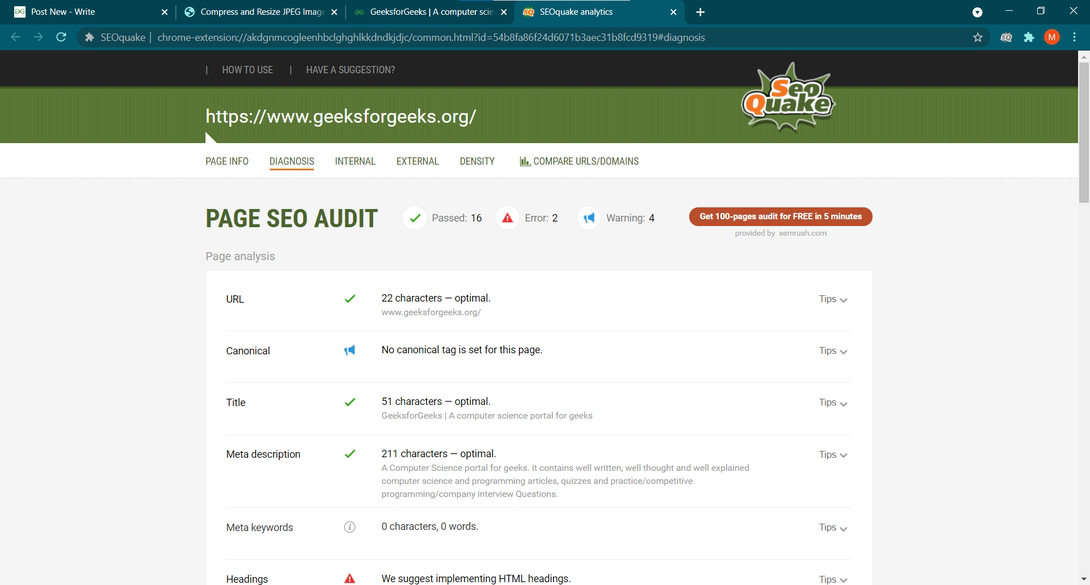Screen dimensions: 1090x585
Task: Click the green checkmark beside Passed
Action: (414, 218)
